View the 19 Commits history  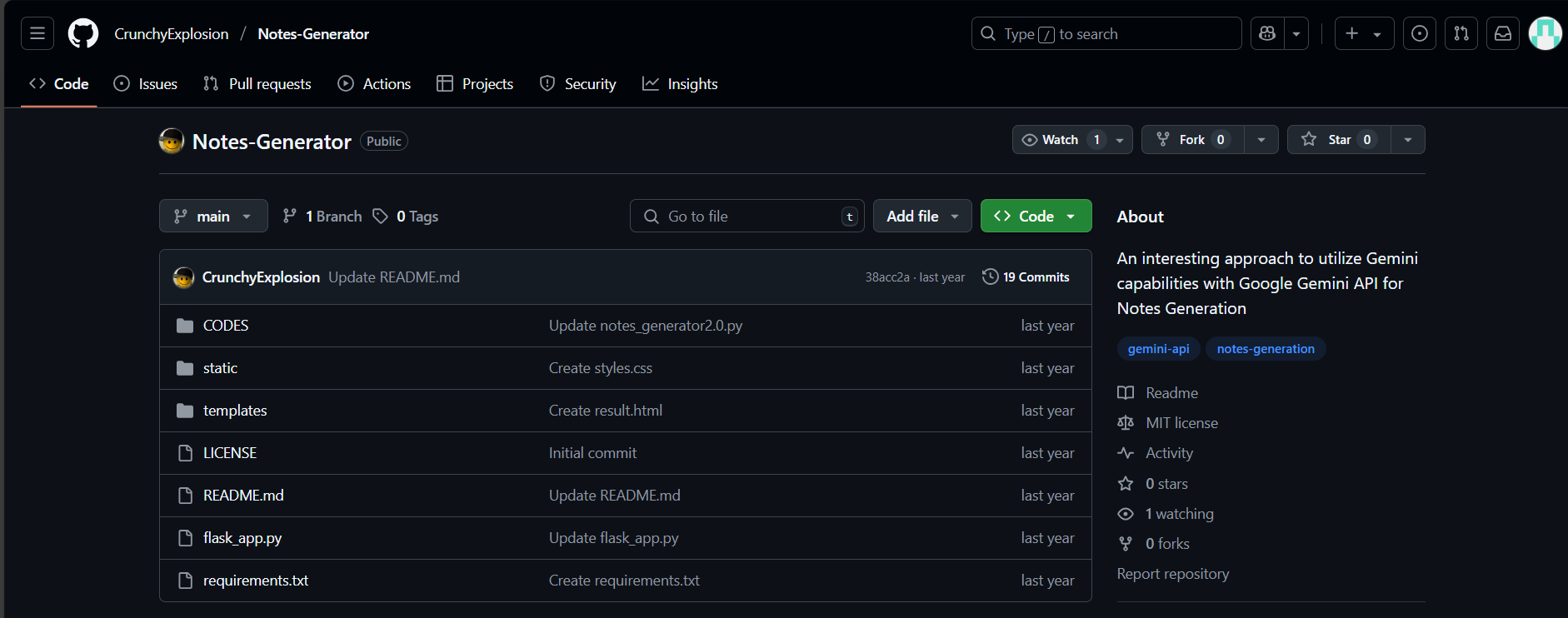[1026, 277]
